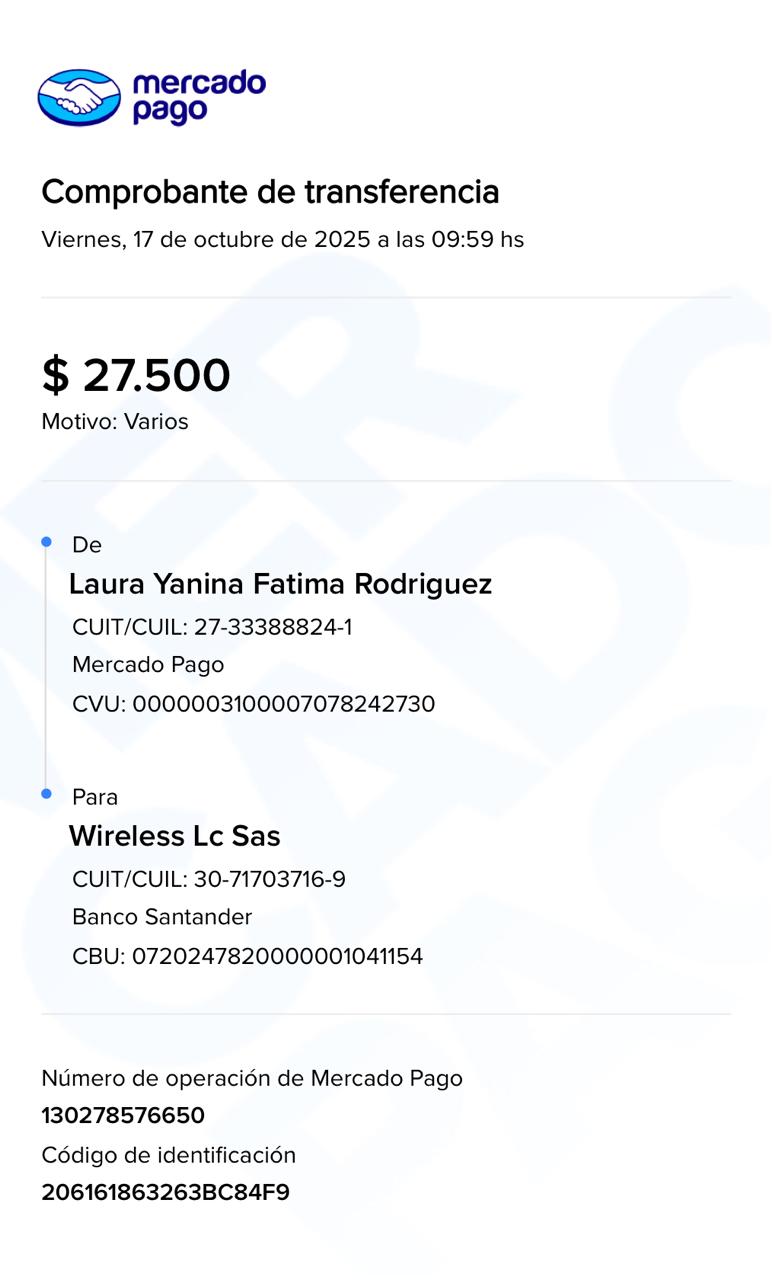The height and width of the screenshot is (1280, 772).
Task: Select operation number 130278576650
Action: pos(123,1116)
